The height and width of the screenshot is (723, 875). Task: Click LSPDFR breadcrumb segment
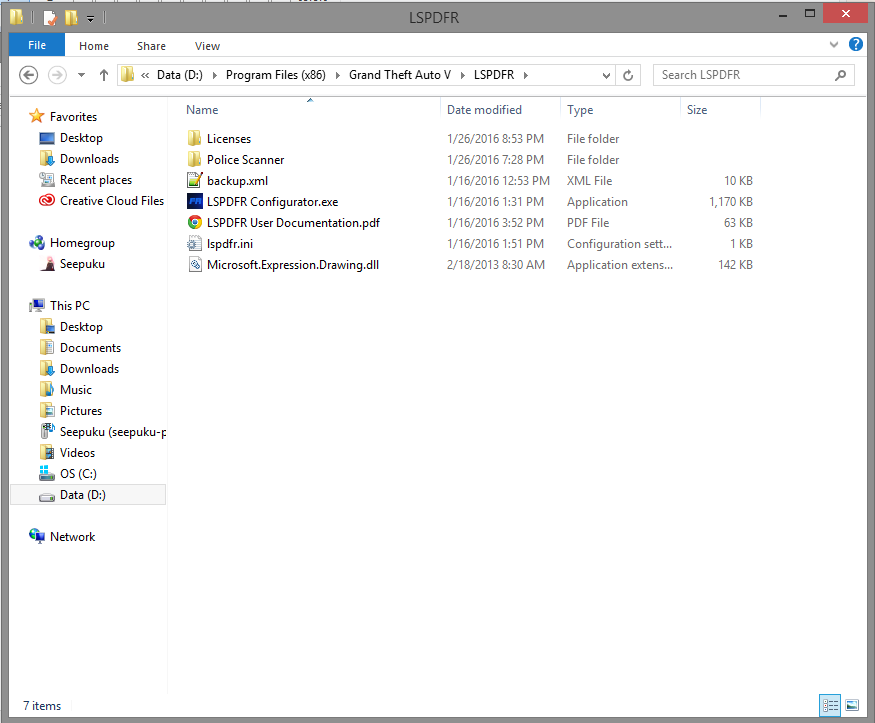click(494, 75)
